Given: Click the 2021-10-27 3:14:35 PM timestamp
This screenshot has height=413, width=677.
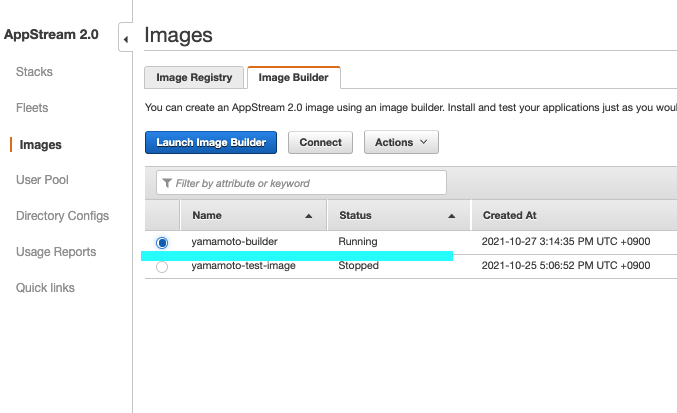Looking at the screenshot, I should point(566,241).
